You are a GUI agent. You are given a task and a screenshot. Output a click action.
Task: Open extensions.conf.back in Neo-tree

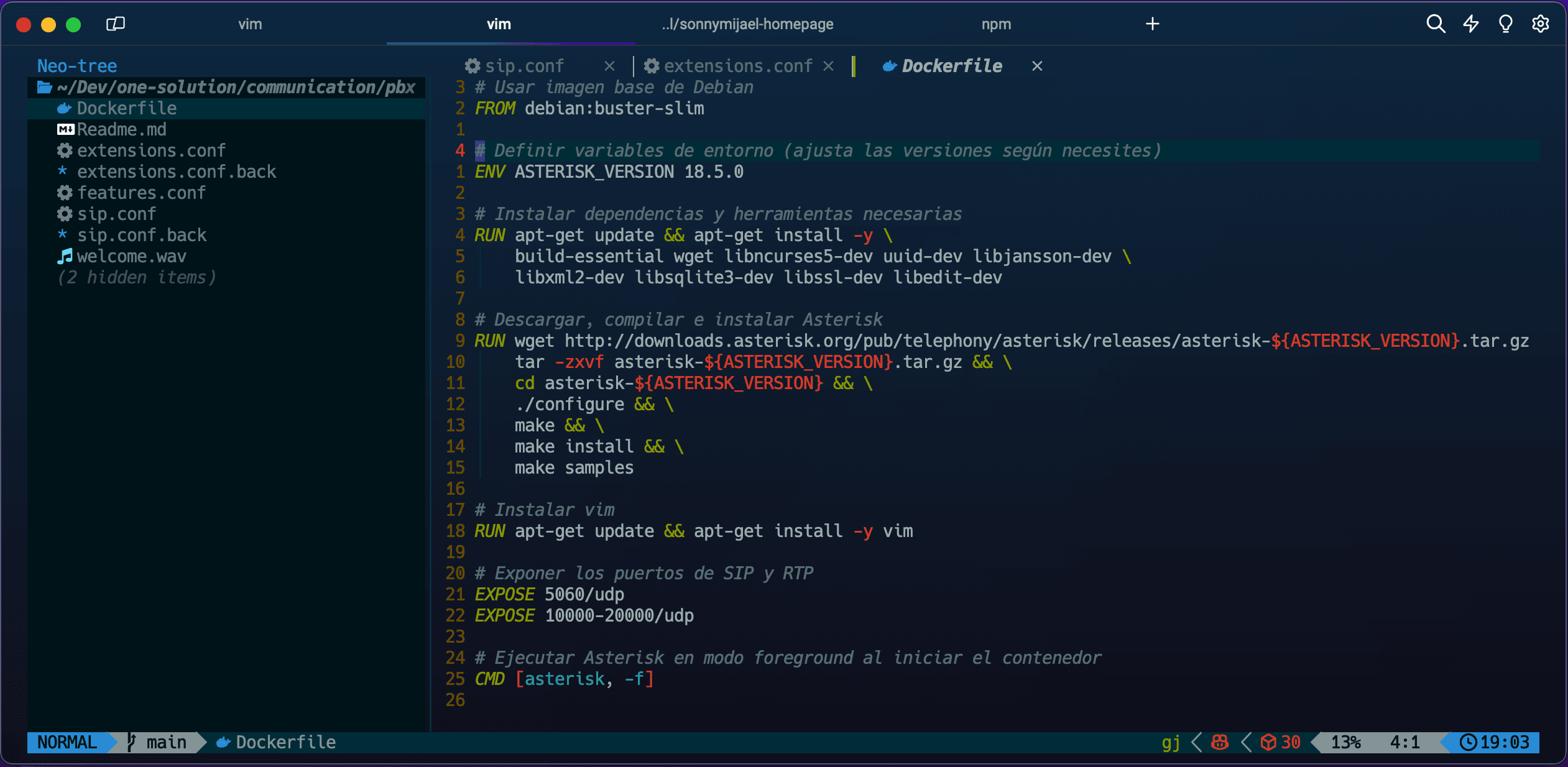tap(177, 172)
